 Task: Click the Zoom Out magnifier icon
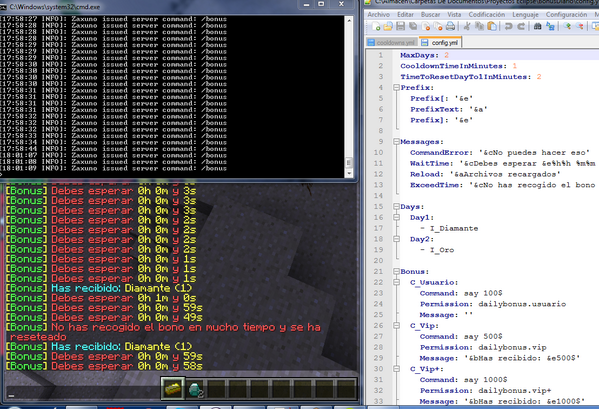coord(580,26)
